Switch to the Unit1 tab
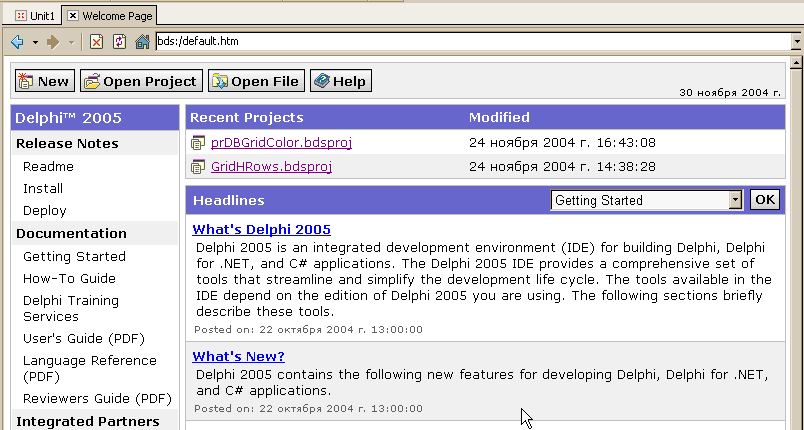The height and width of the screenshot is (430, 804). point(35,16)
